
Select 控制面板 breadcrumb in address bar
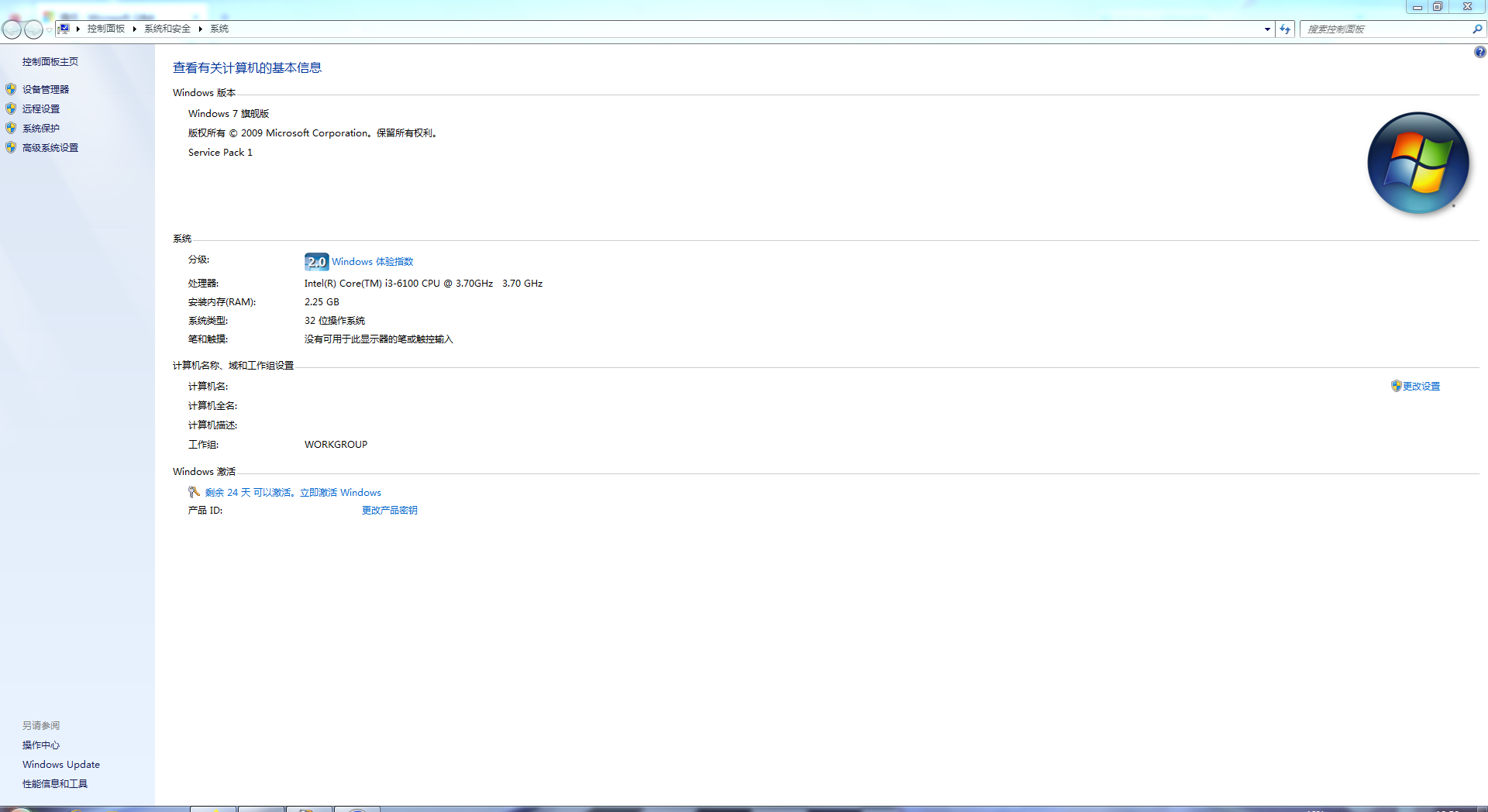[106, 29]
